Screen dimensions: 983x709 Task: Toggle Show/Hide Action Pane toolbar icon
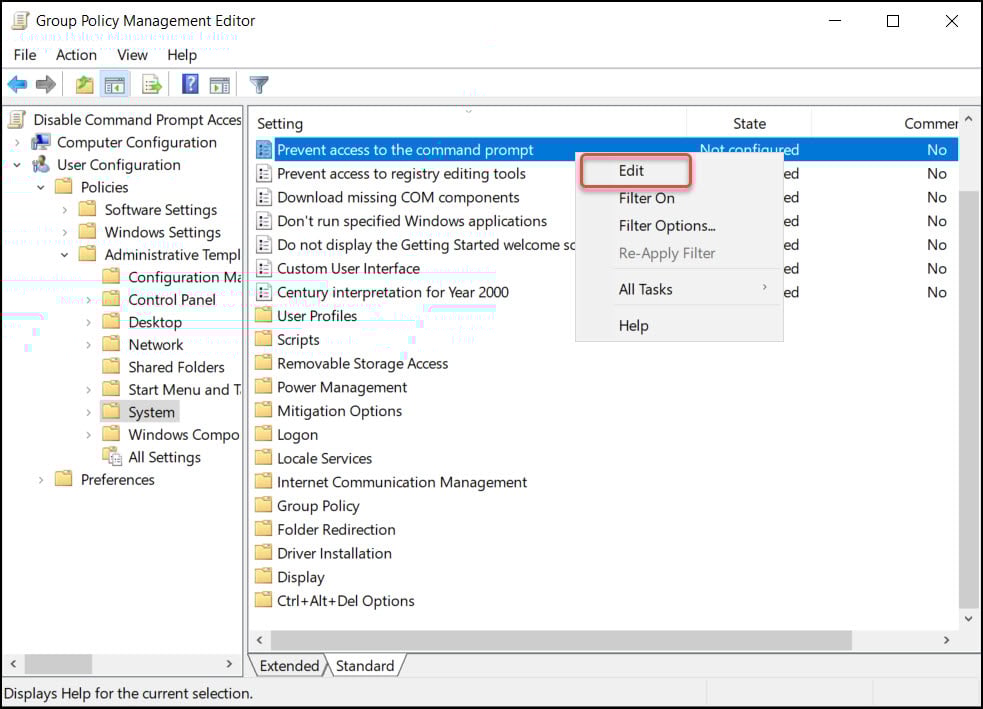point(219,85)
